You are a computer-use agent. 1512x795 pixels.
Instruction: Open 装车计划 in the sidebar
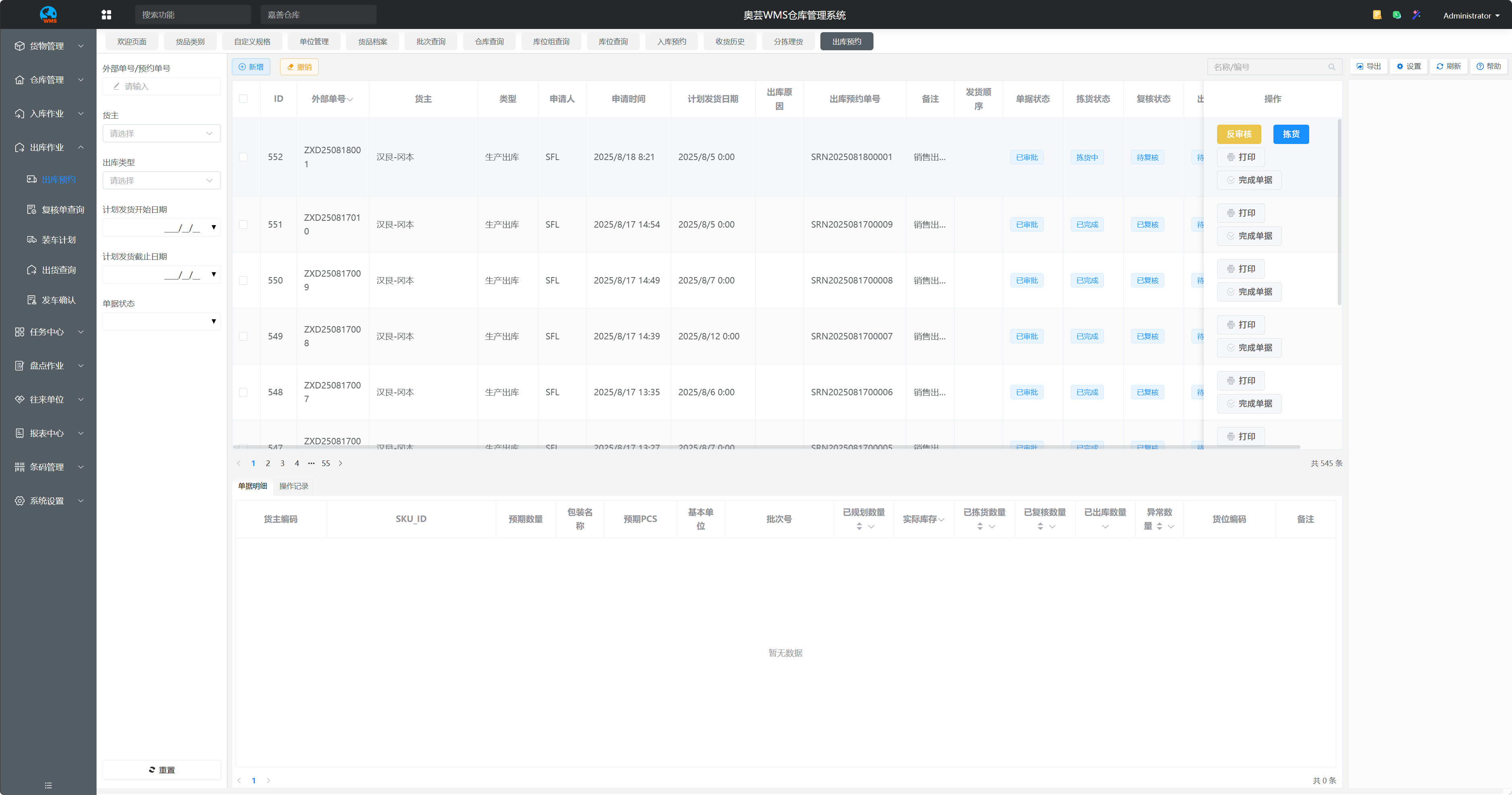click(x=59, y=239)
